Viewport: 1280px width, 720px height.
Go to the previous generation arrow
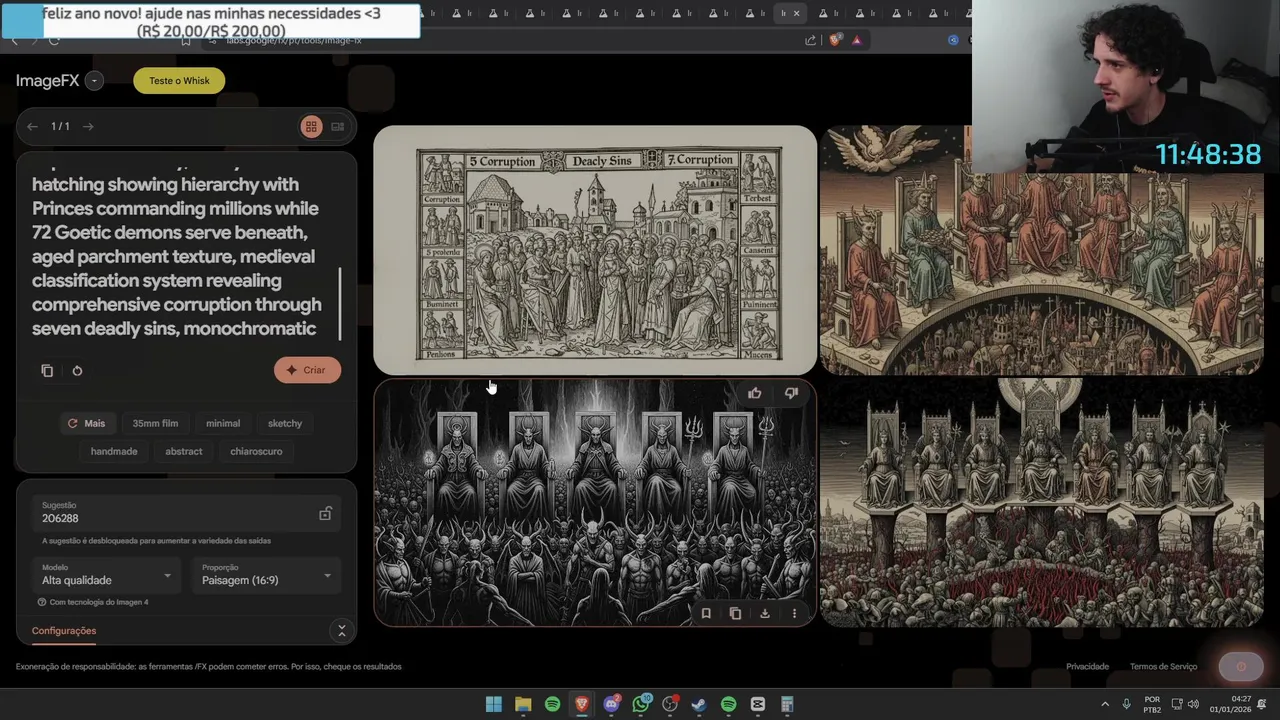point(32,126)
